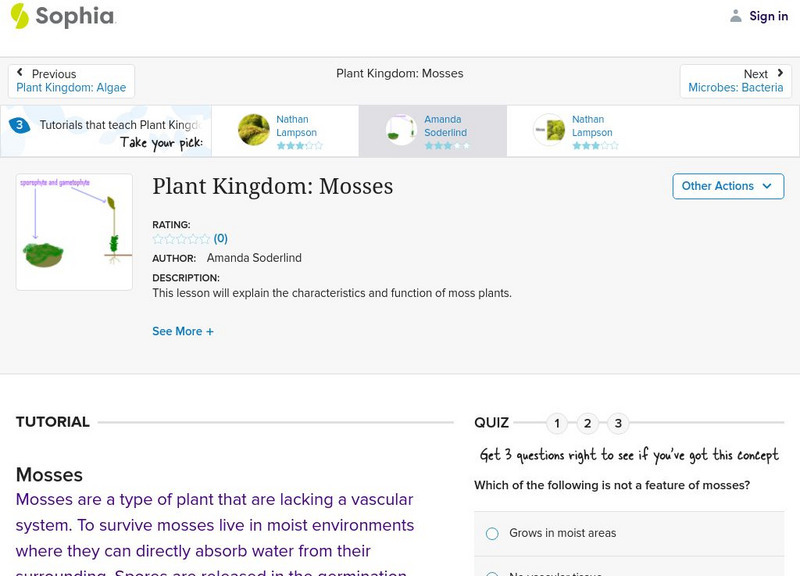Click first Nathan Lampson tutorial avatar
800x576 pixels.
pos(254,130)
